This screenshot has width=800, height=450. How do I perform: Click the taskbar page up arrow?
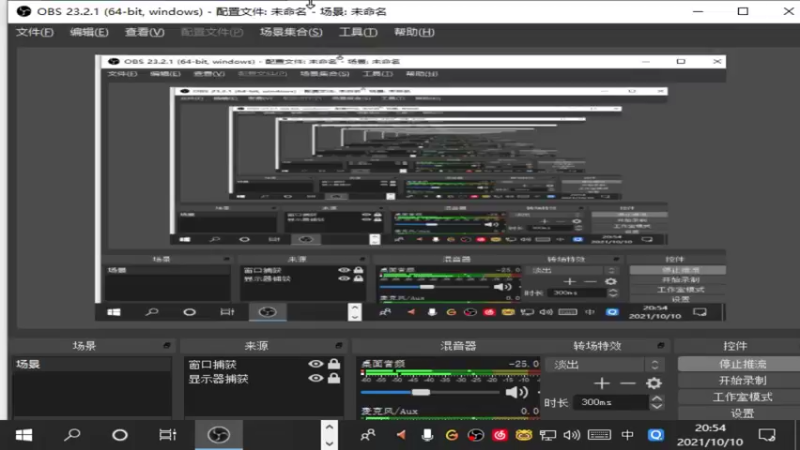329,427
